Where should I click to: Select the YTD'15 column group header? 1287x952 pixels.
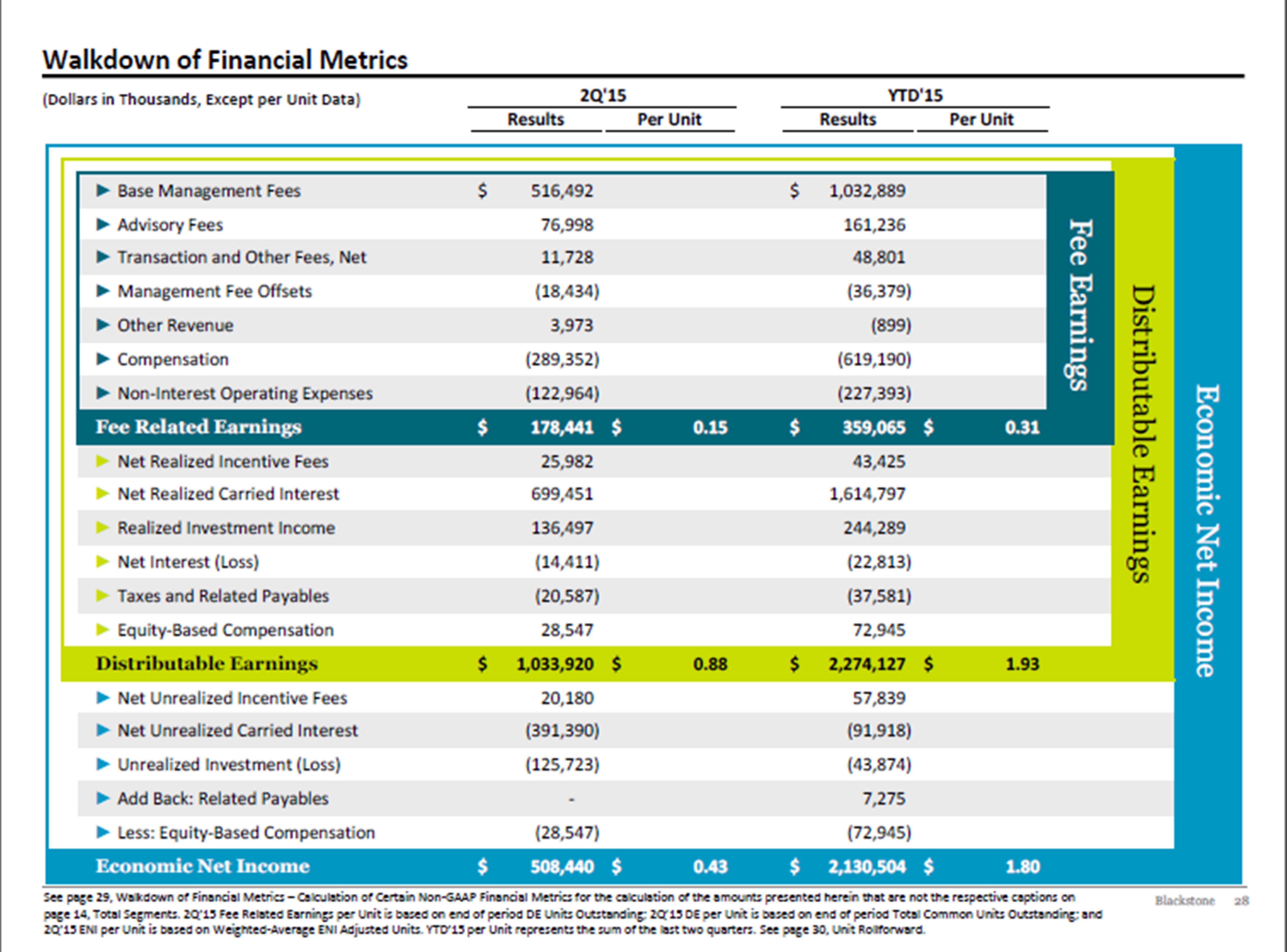[x=915, y=95]
